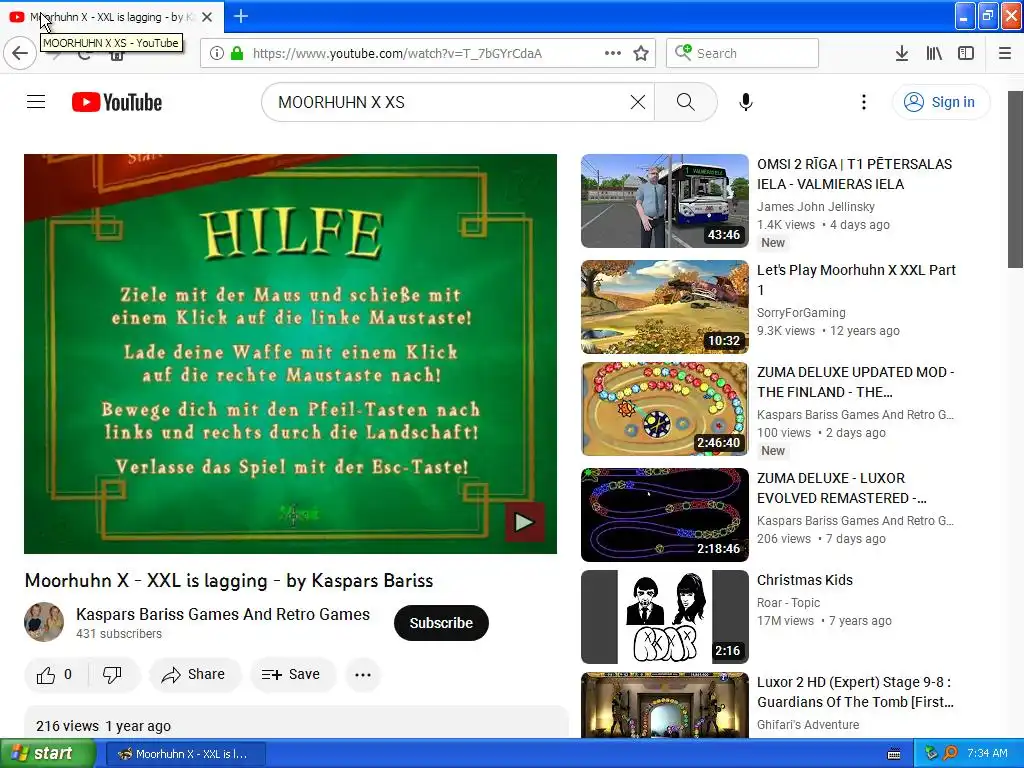
Task: Open more actions below the video
Action: tap(362, 675)
